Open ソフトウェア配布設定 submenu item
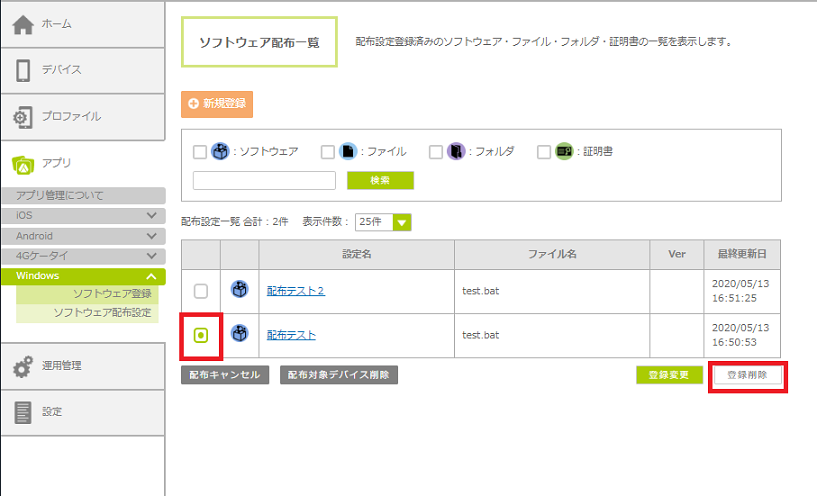The height and width of the screenshot is (496, 817). coord(102,313)
